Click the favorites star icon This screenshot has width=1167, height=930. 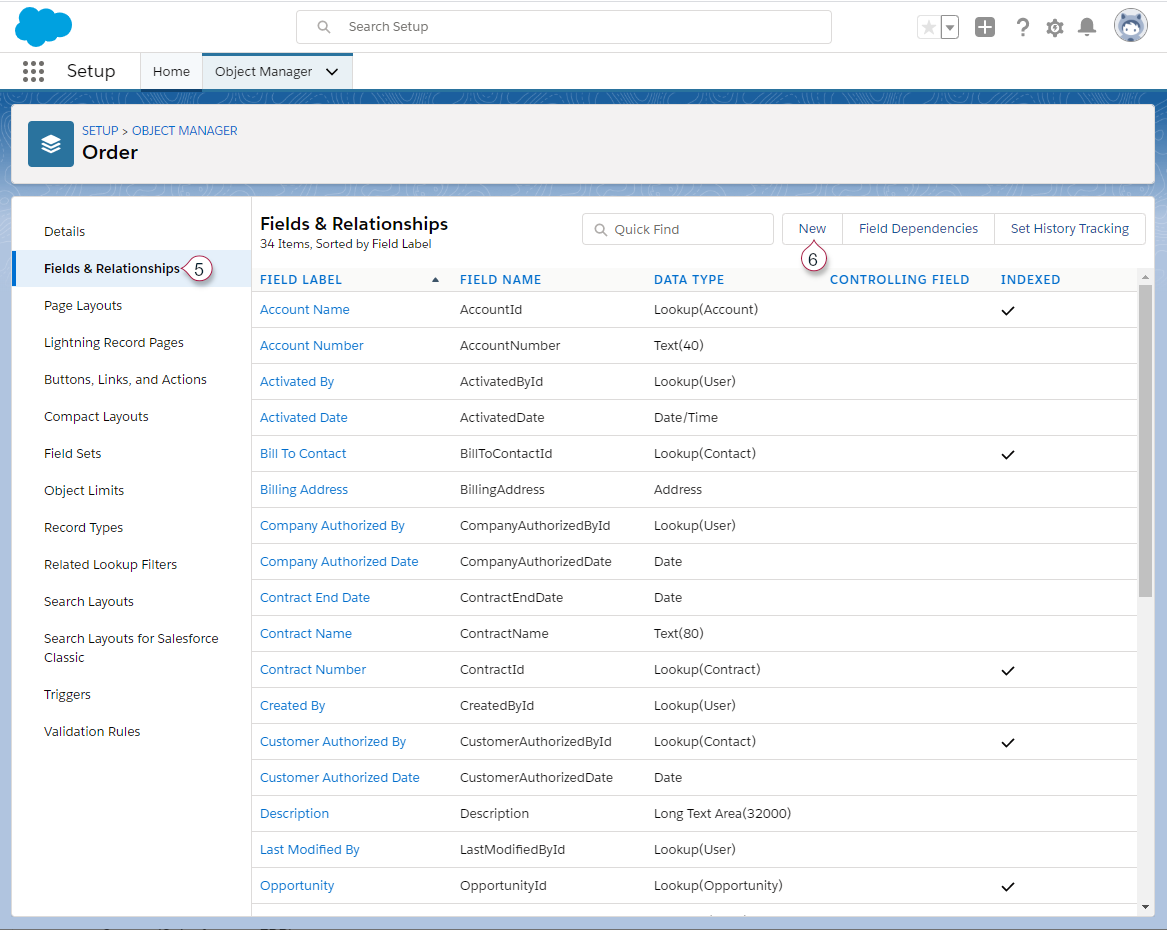928,28
